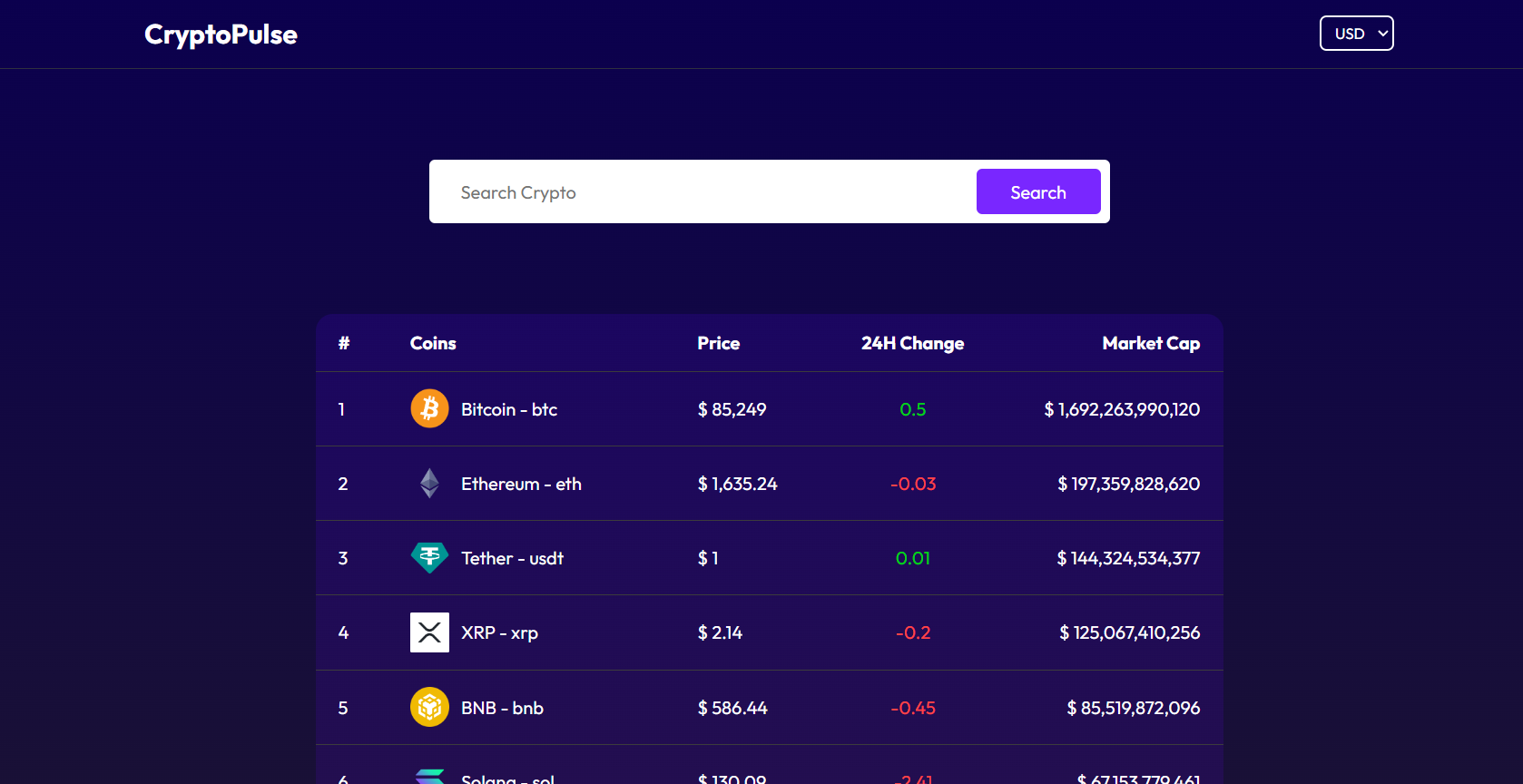Click rank number 3 in Tether row

pos(343,558)
